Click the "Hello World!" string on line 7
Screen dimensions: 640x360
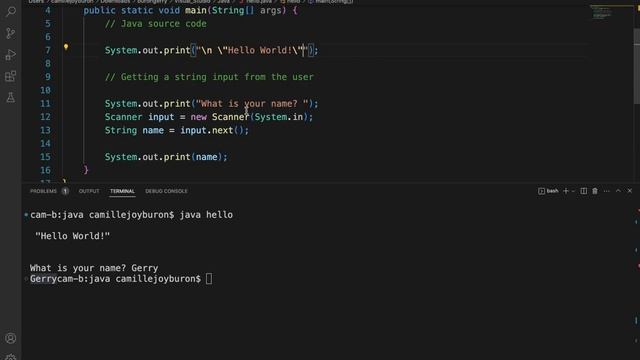252,50
